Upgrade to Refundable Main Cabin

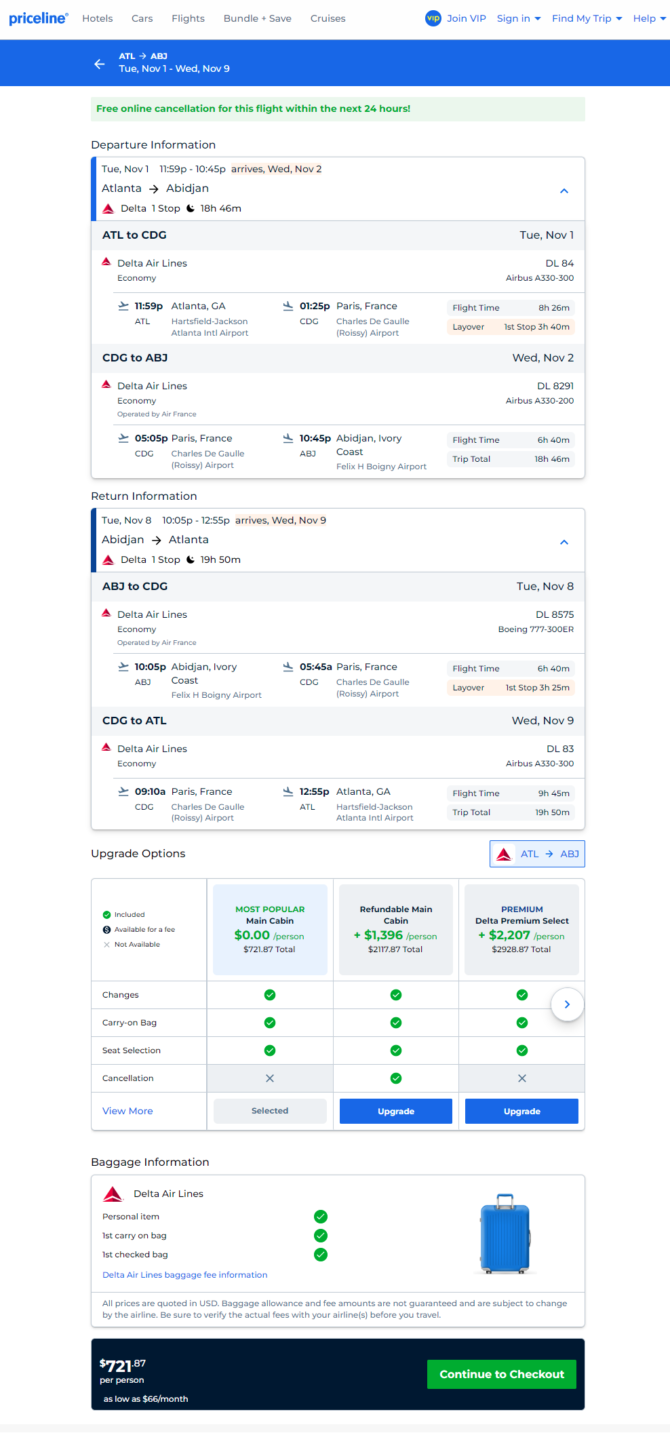point(396,1111)
